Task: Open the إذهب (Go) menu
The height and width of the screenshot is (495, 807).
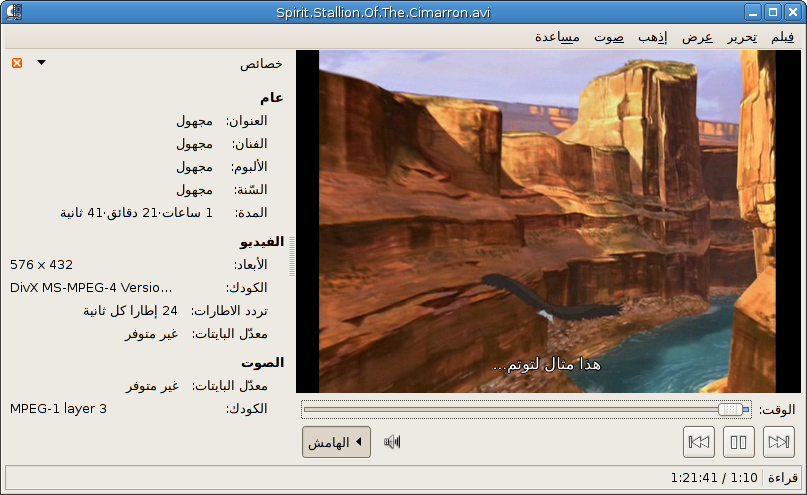Action: pos(653,37)
